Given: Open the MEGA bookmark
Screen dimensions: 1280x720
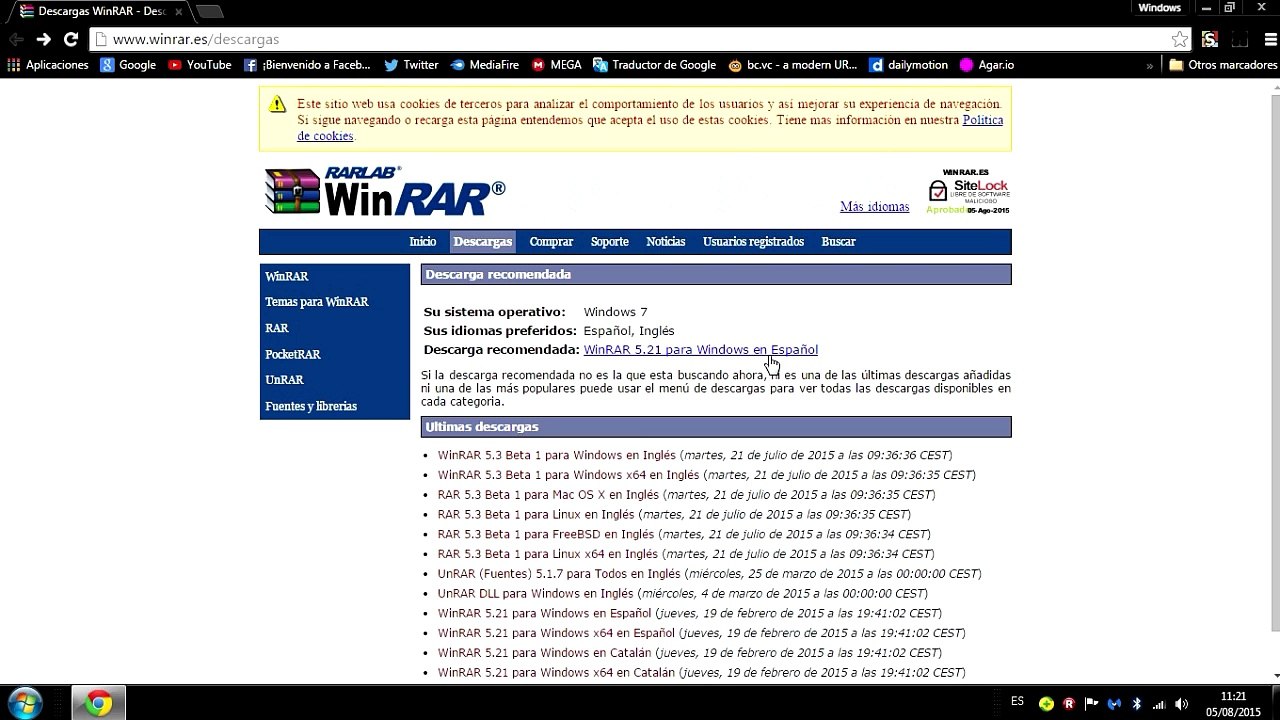Looking at the screenshot, I should click(557, 65).
